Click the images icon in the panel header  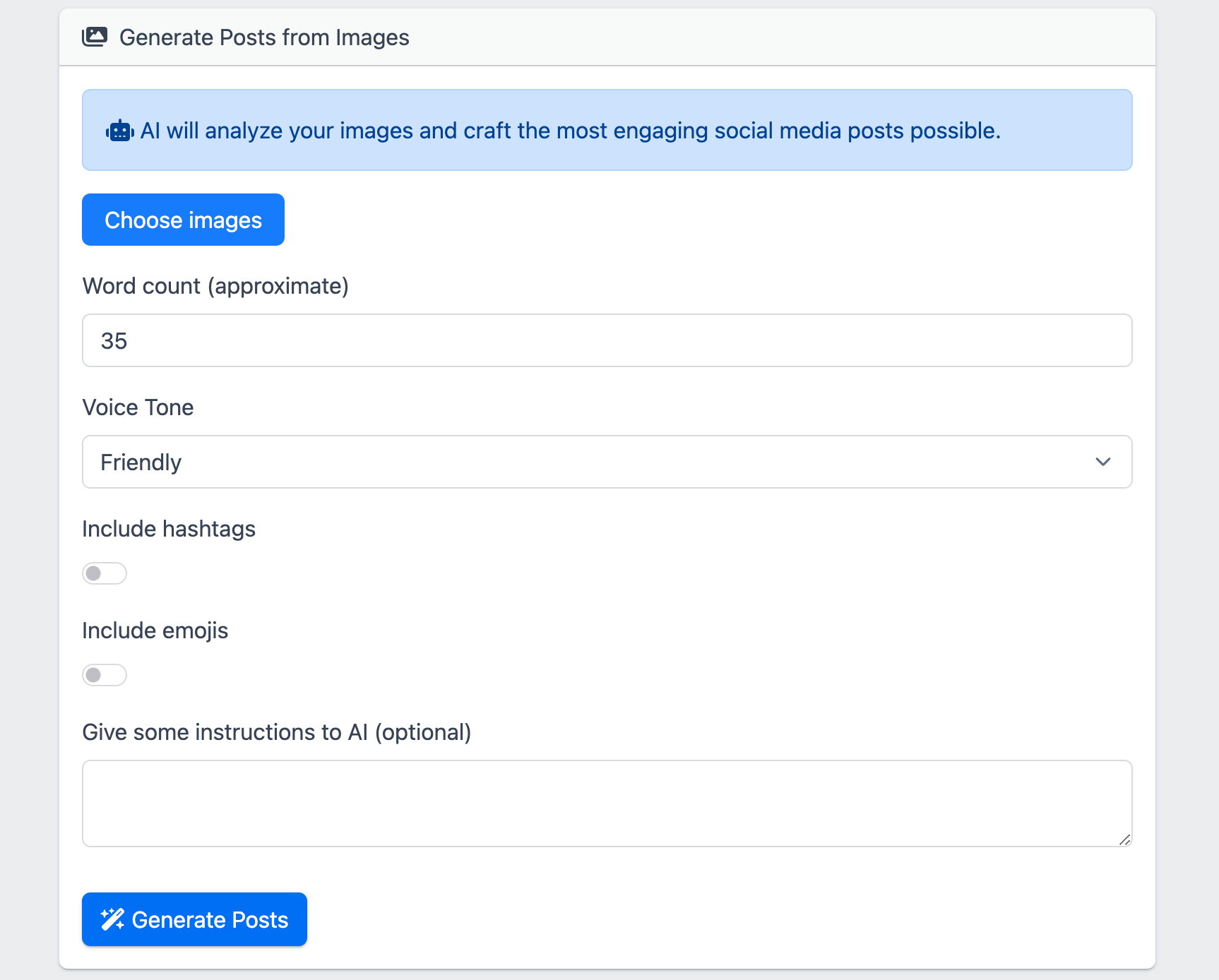coord(95,37)
